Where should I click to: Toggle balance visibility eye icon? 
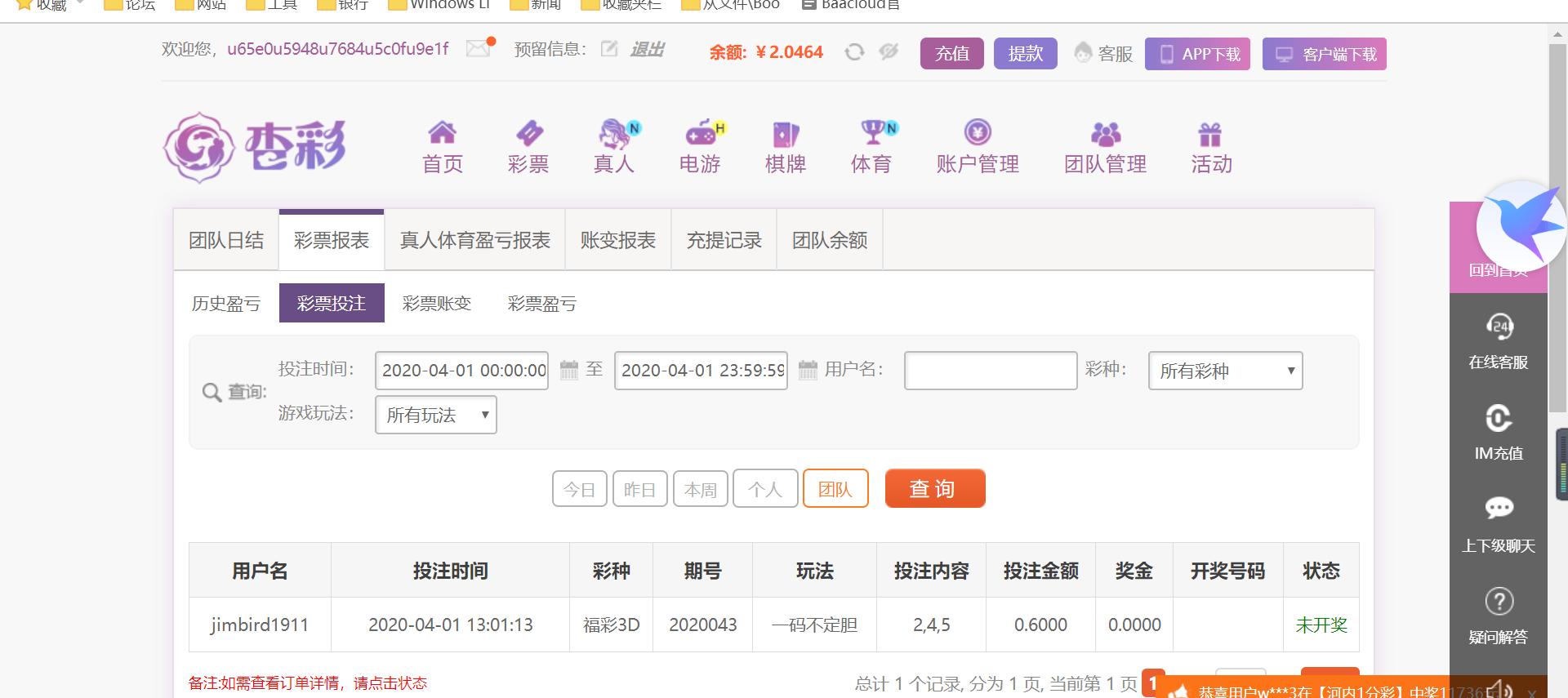coord(889,52)
